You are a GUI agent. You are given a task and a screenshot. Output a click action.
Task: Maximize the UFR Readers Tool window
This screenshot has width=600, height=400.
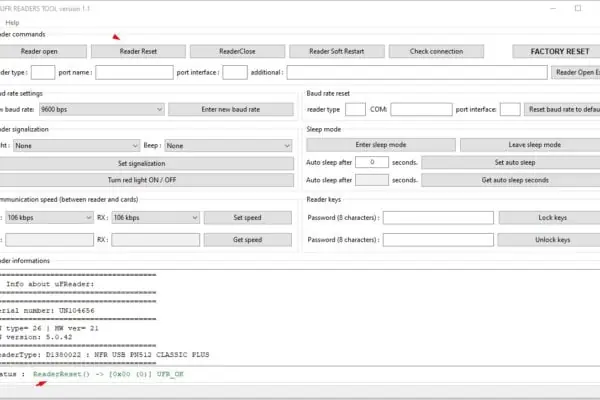pos(578,8)
